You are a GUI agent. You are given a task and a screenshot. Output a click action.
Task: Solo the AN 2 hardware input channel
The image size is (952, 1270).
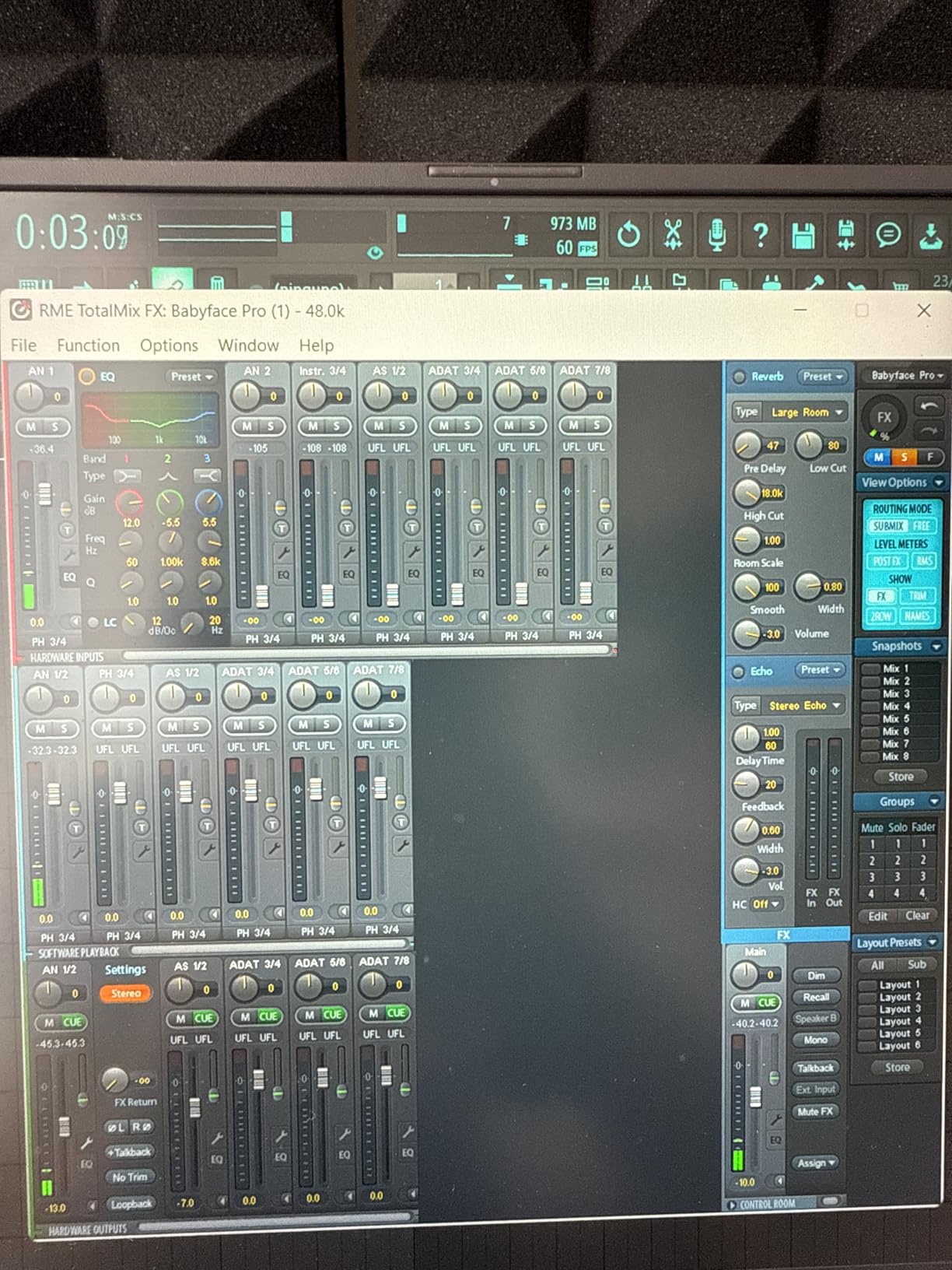point(271,426)
